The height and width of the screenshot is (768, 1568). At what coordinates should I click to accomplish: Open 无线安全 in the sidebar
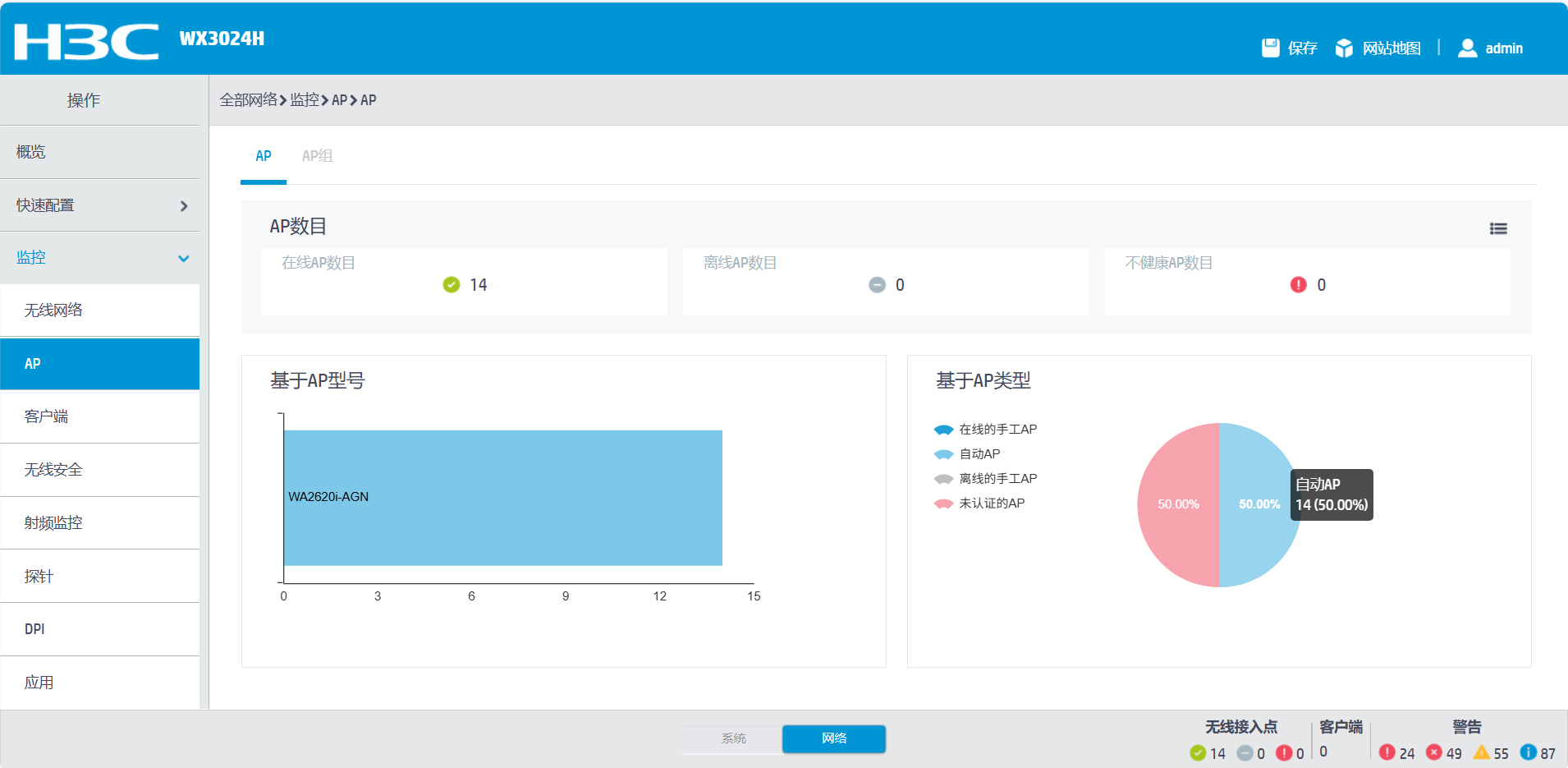click(x=99, y=470)
